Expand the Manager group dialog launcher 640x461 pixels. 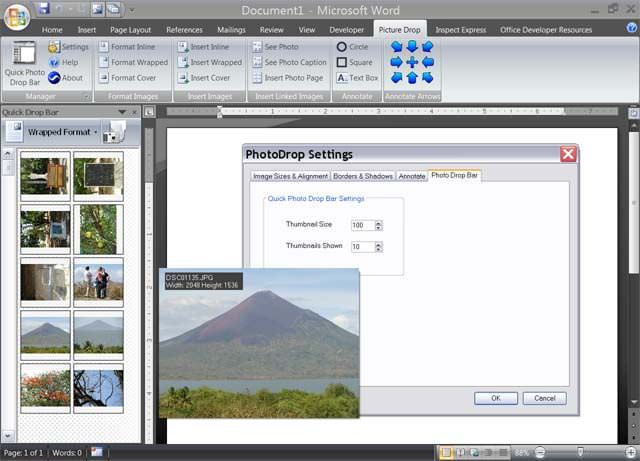86,96
